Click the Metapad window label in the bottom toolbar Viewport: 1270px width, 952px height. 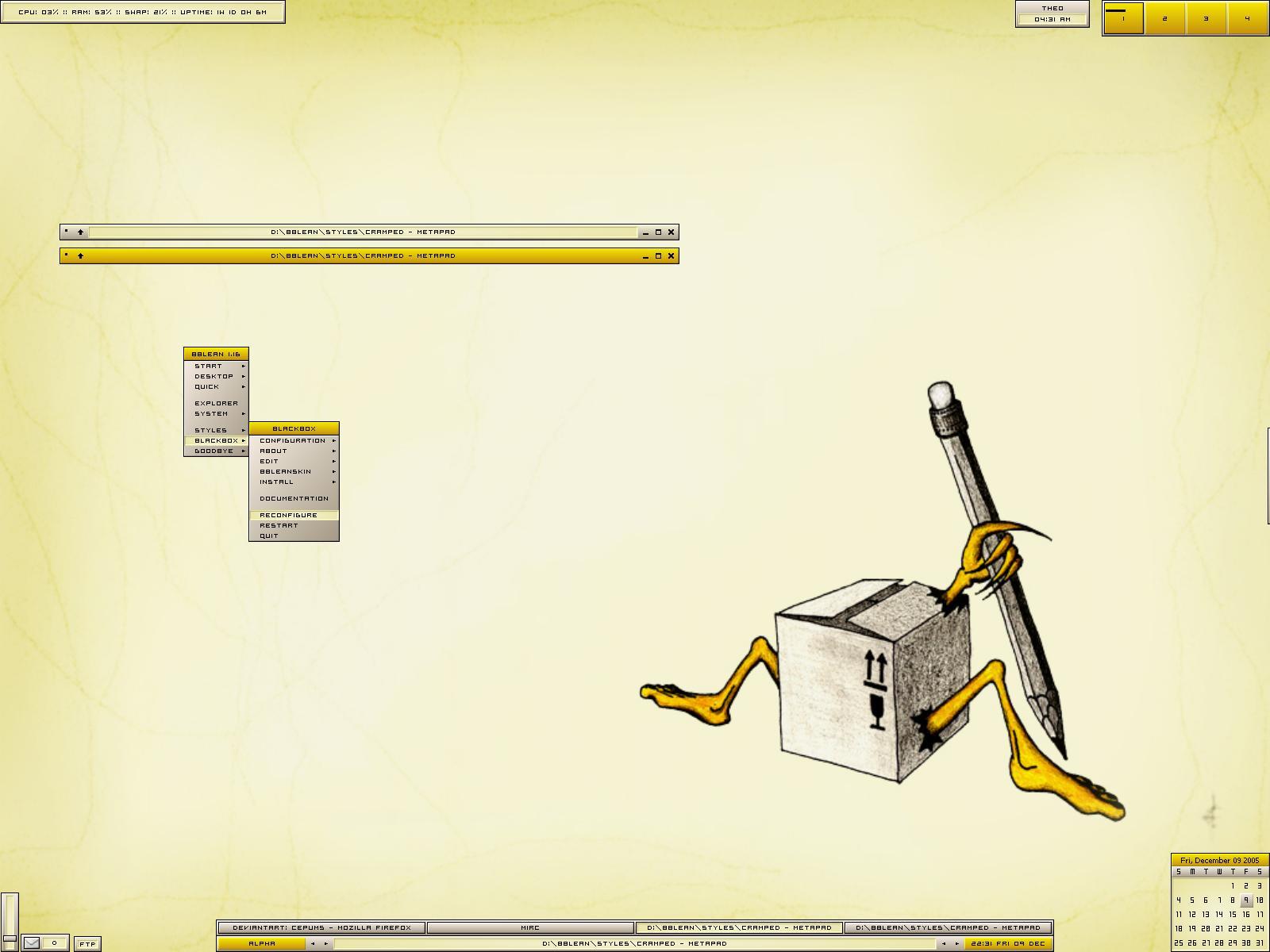pyautogui.click(x=635, y=944)
